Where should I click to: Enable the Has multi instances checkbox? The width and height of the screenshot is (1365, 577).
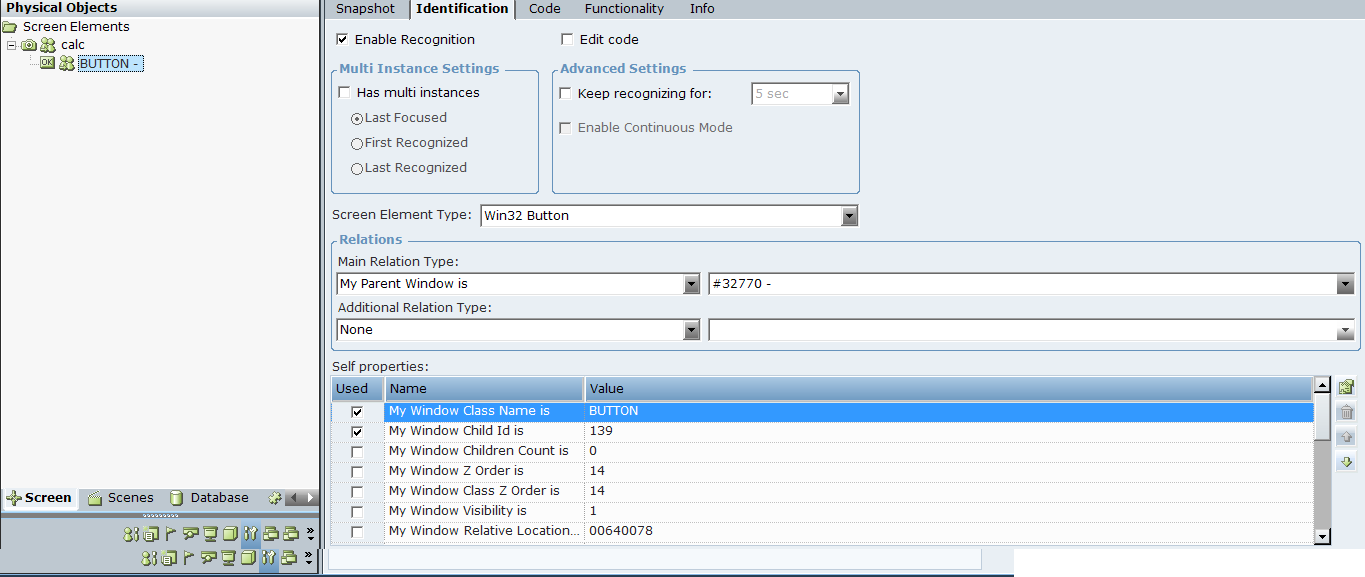[345, 93]
